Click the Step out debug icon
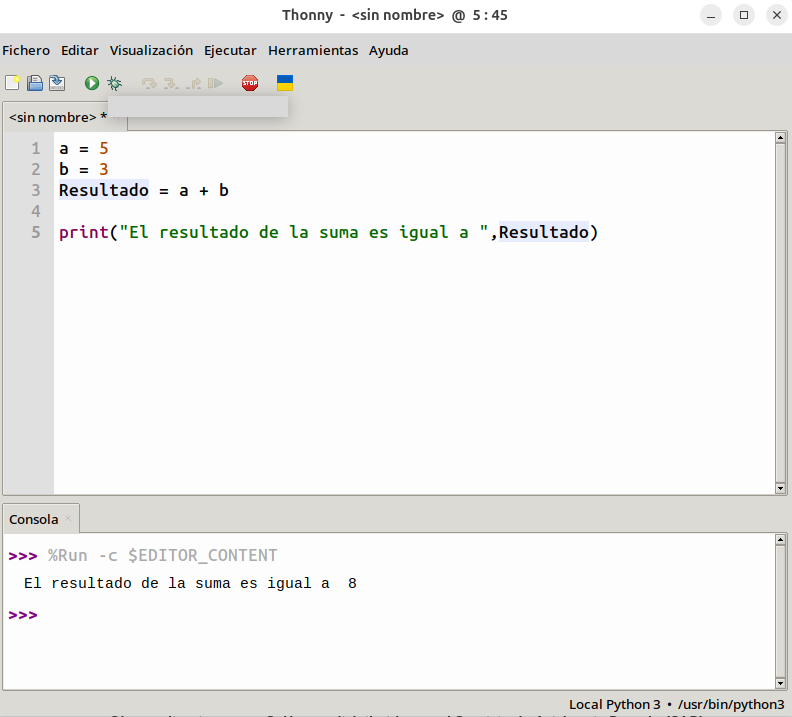The width and height of the screenshot is (792, 717). tap(193, 83)
